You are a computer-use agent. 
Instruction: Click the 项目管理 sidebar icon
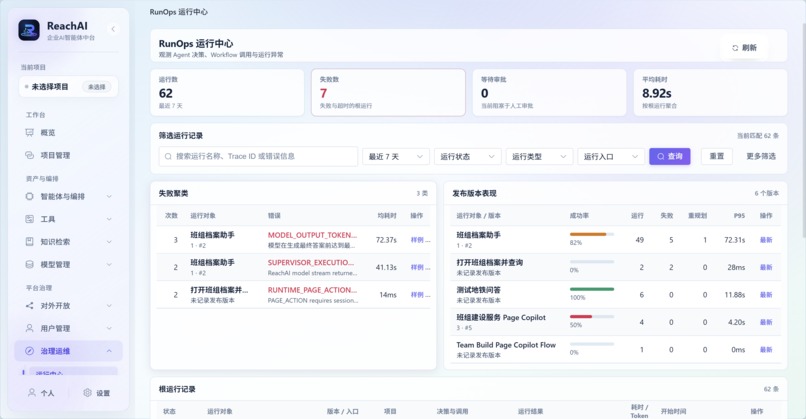click(29, 155)
